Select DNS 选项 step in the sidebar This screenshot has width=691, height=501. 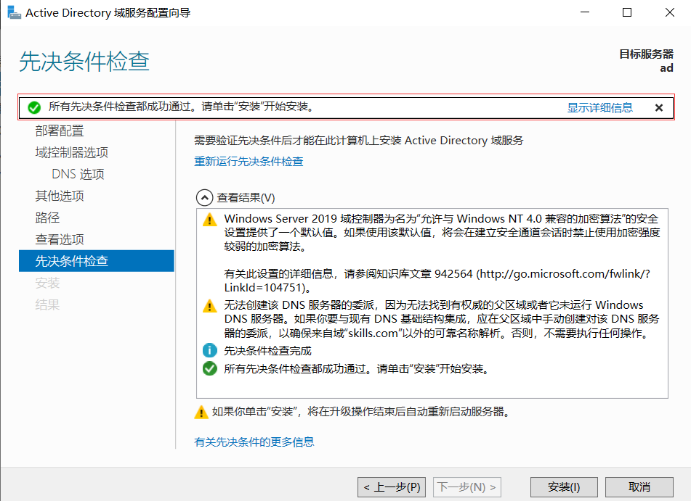tap(78, 174)
